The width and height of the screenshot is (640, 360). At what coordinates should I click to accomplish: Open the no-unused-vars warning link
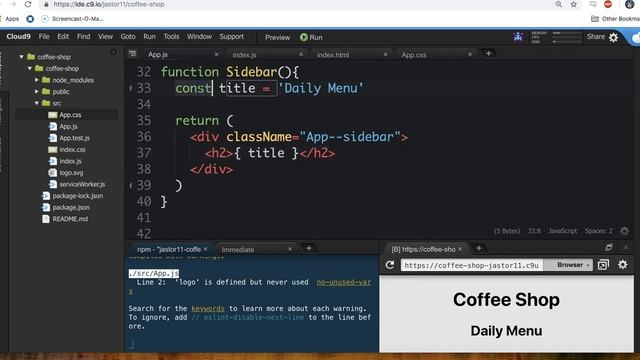point(344,282)
